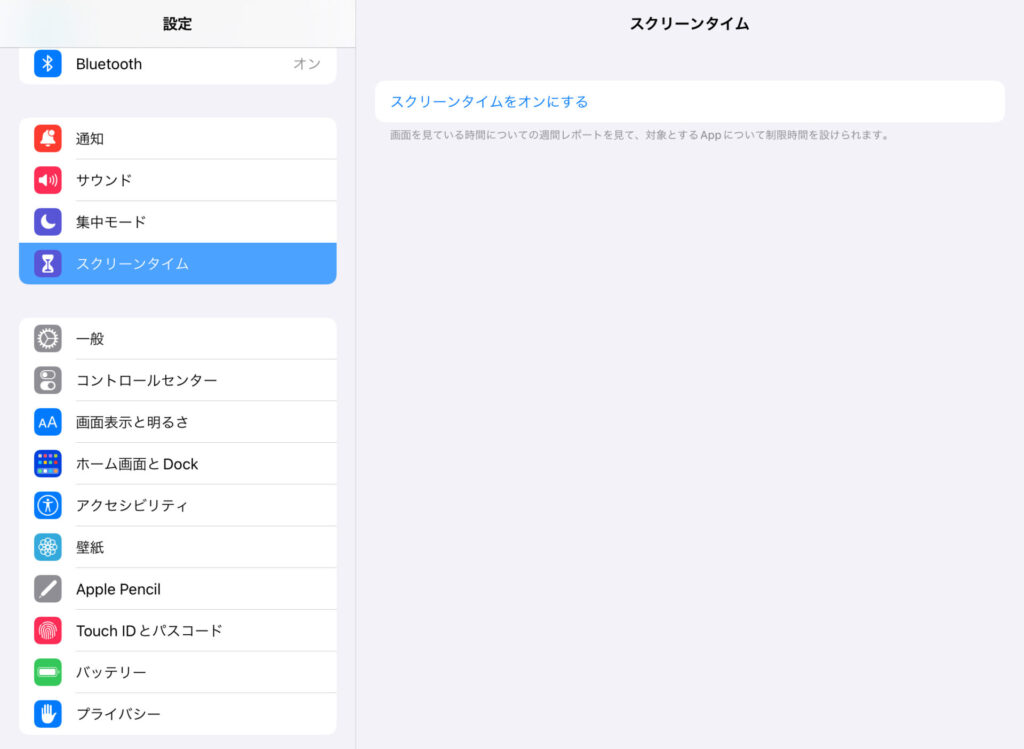1024x749 pixels.
Task: Tap the red 通知 bell icon
Action: click(48, 139)
